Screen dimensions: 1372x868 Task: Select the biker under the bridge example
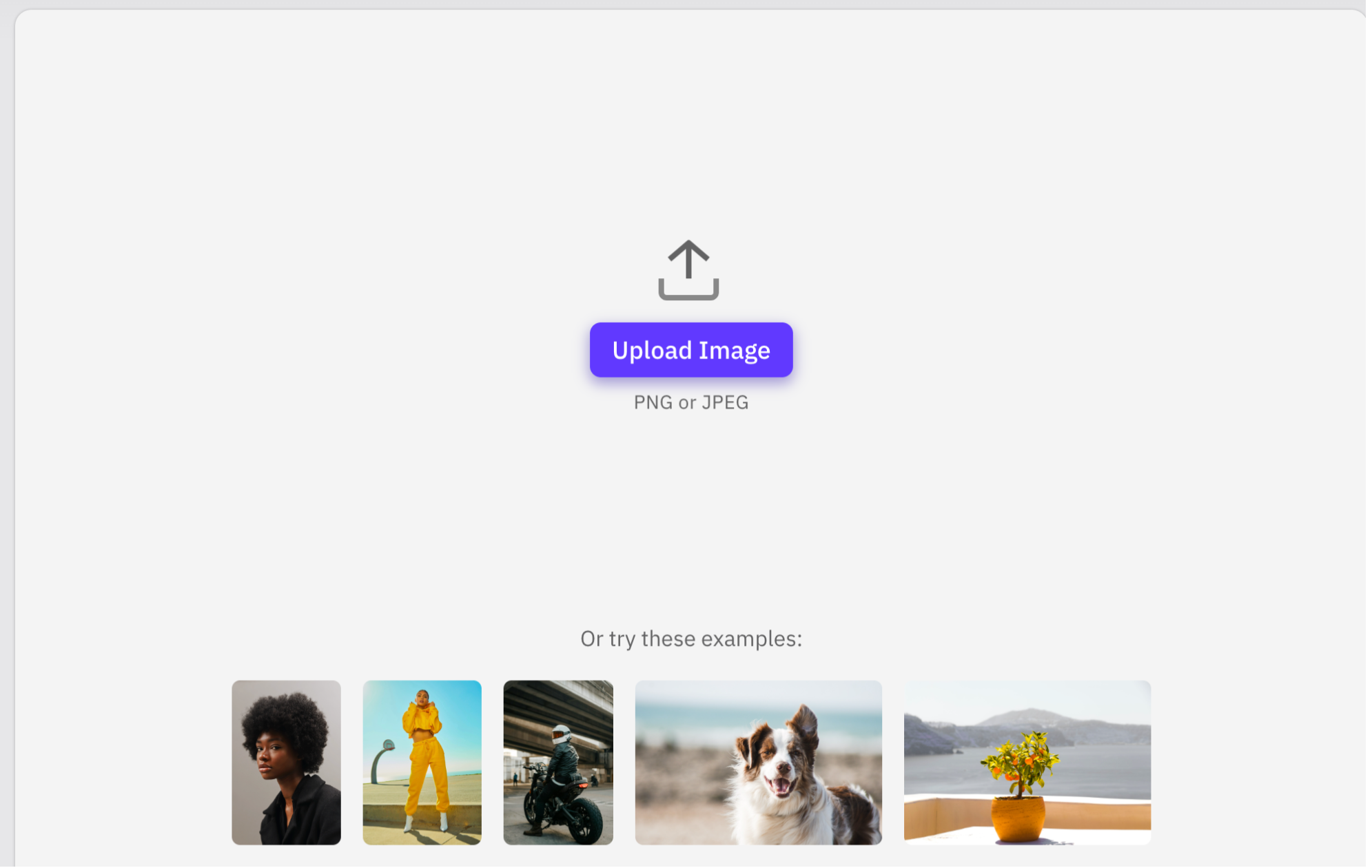click(x=557, y=761)
